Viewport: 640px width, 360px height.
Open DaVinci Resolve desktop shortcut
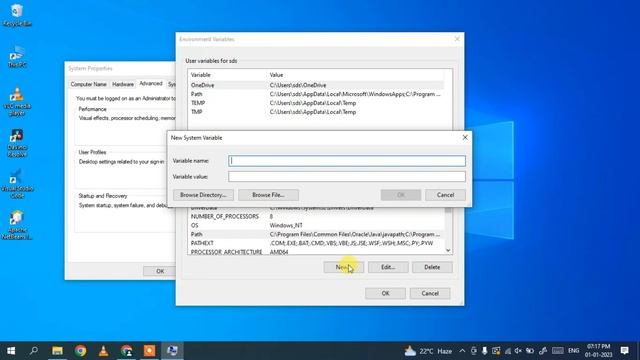coord(17,143)
